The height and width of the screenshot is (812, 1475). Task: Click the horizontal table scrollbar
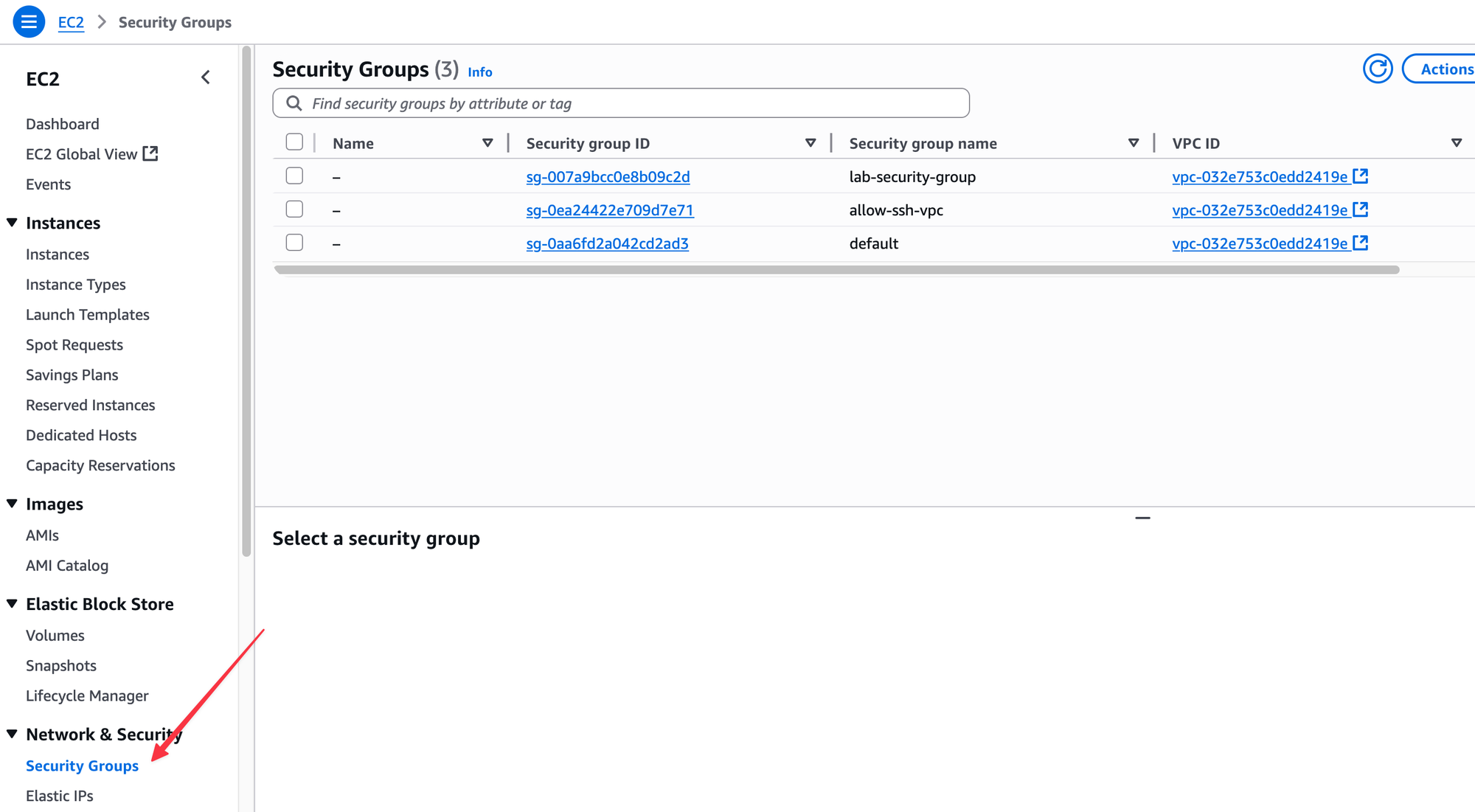(x=836, y=270)
